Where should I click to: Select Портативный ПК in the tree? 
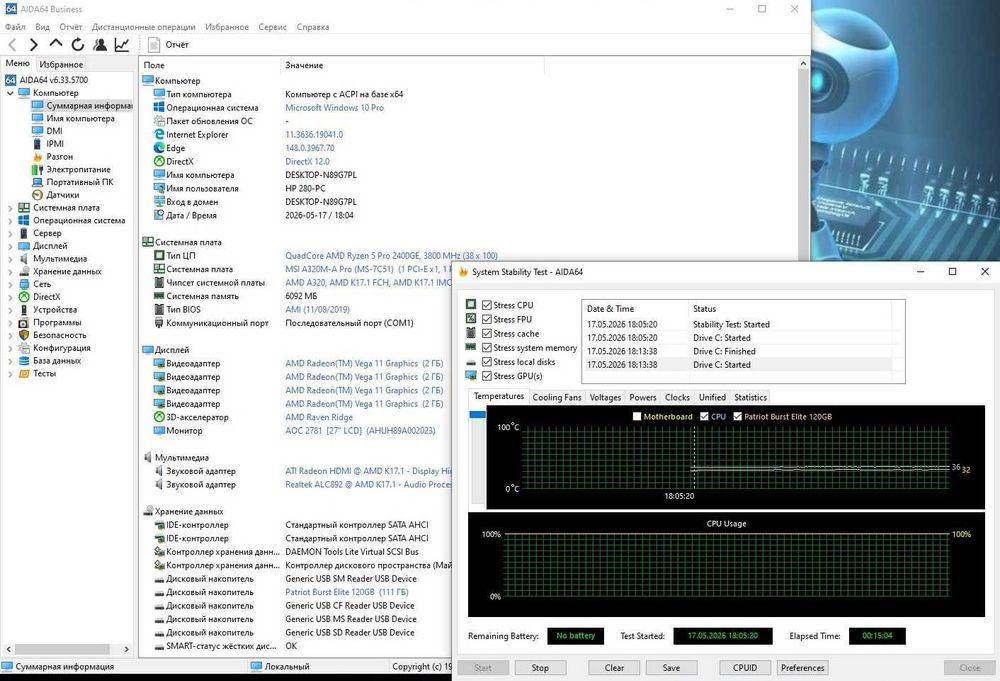(x=80, y=182)
